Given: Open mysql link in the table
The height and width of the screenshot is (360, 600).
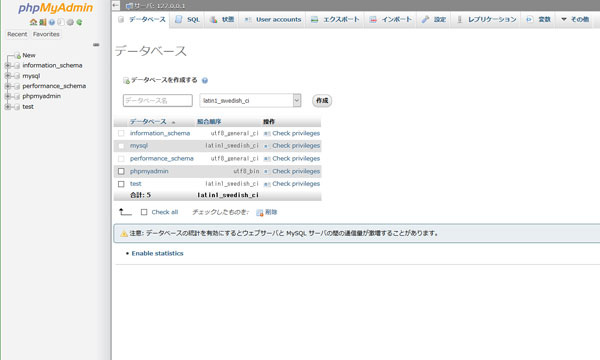Looking at the screenshot, I should click(139, 146).
